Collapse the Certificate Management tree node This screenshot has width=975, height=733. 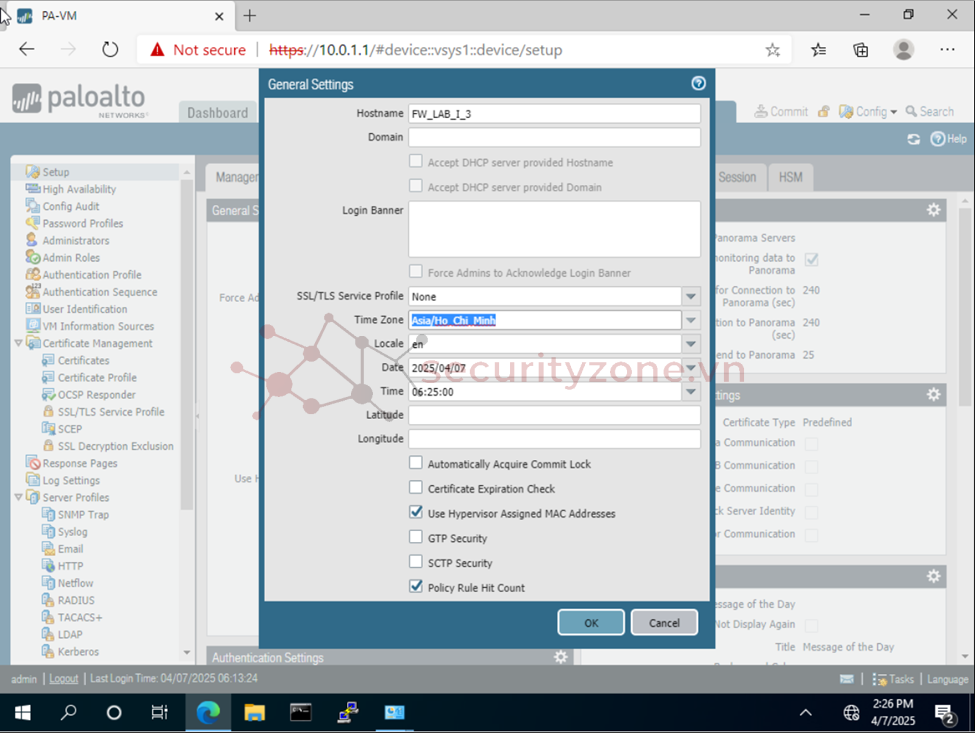coord(18,343)
